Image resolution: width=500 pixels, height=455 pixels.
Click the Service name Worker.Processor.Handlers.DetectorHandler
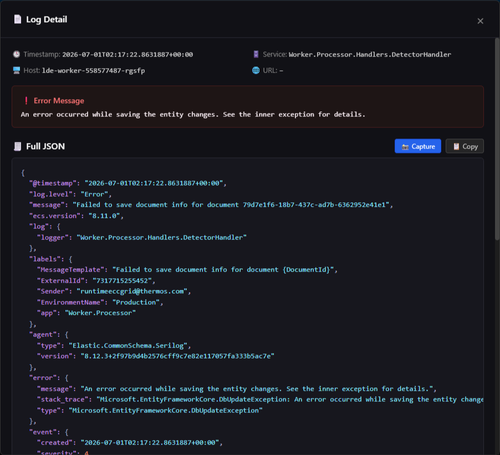370,55
